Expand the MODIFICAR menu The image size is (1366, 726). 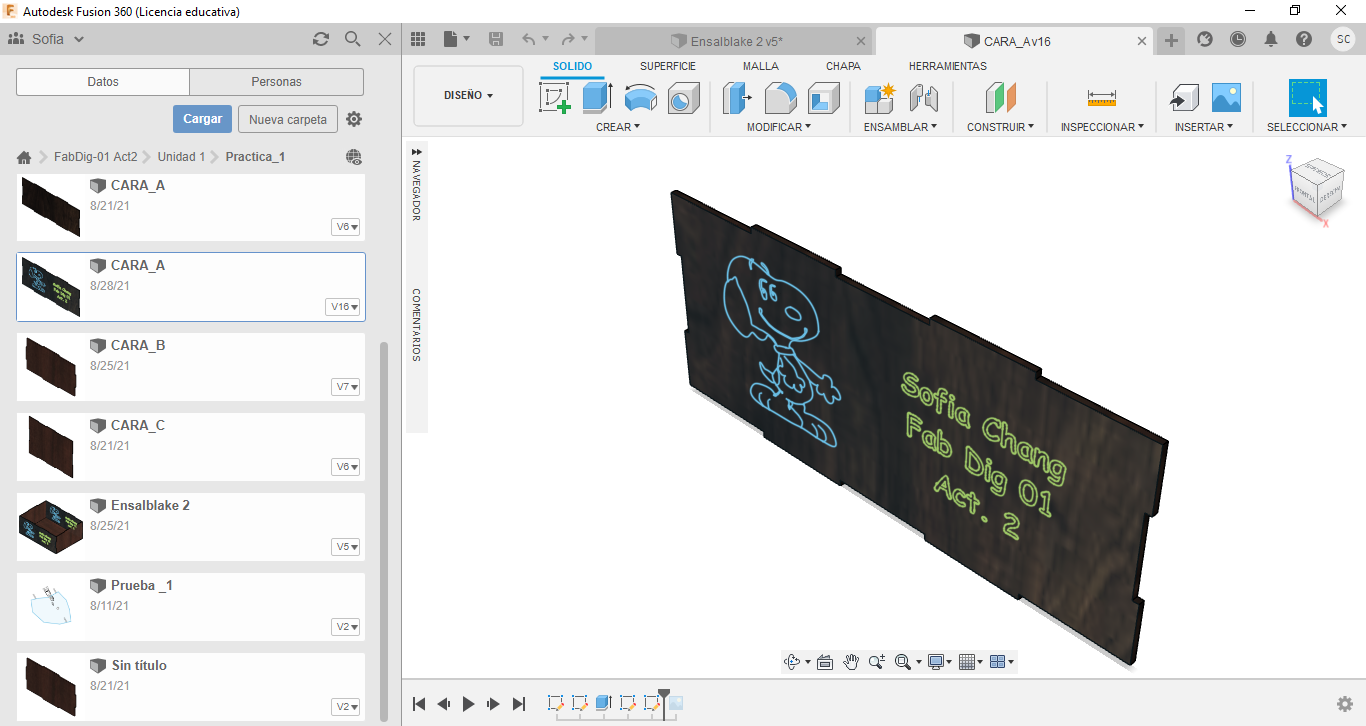point(779,127)
